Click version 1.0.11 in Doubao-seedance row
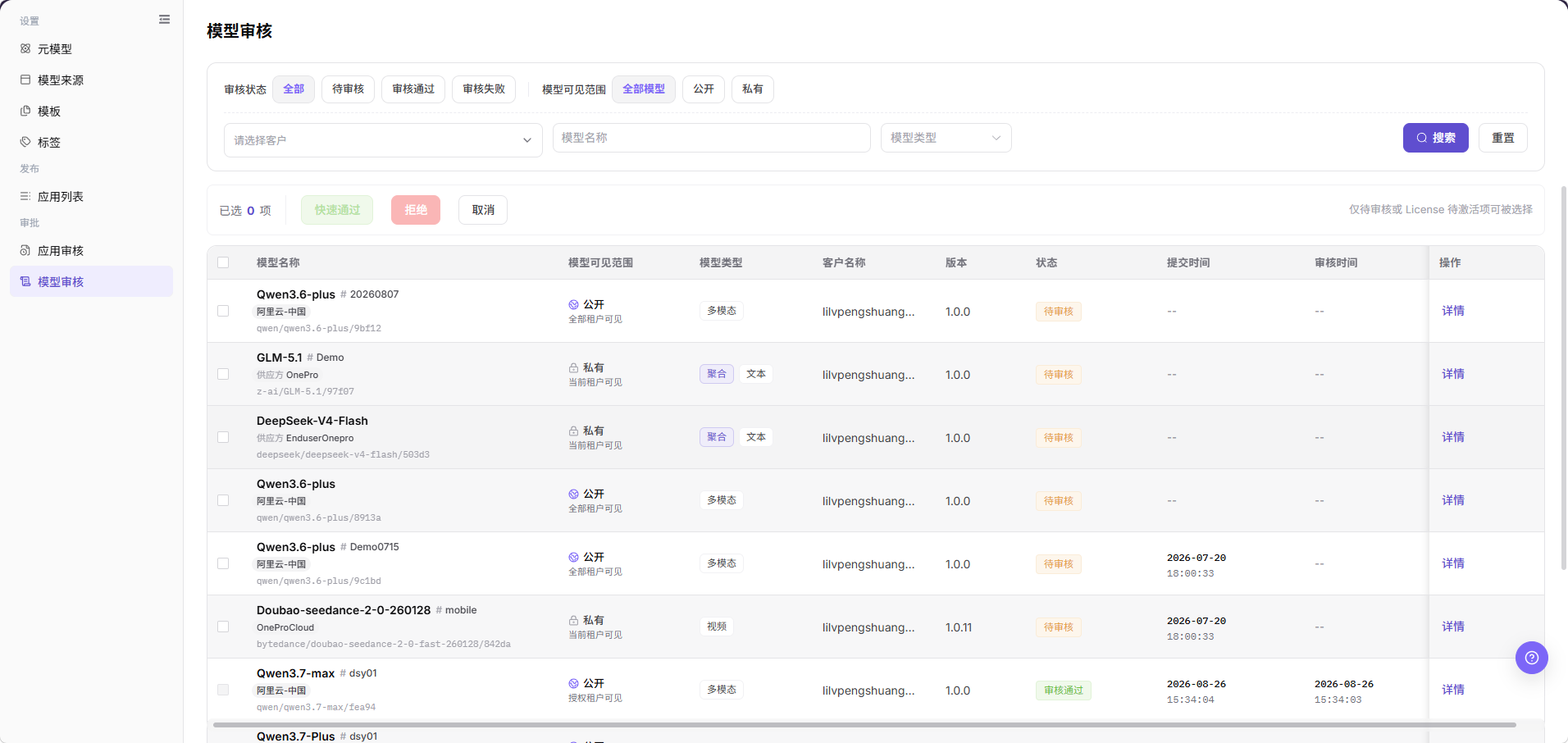 point(959,627)
